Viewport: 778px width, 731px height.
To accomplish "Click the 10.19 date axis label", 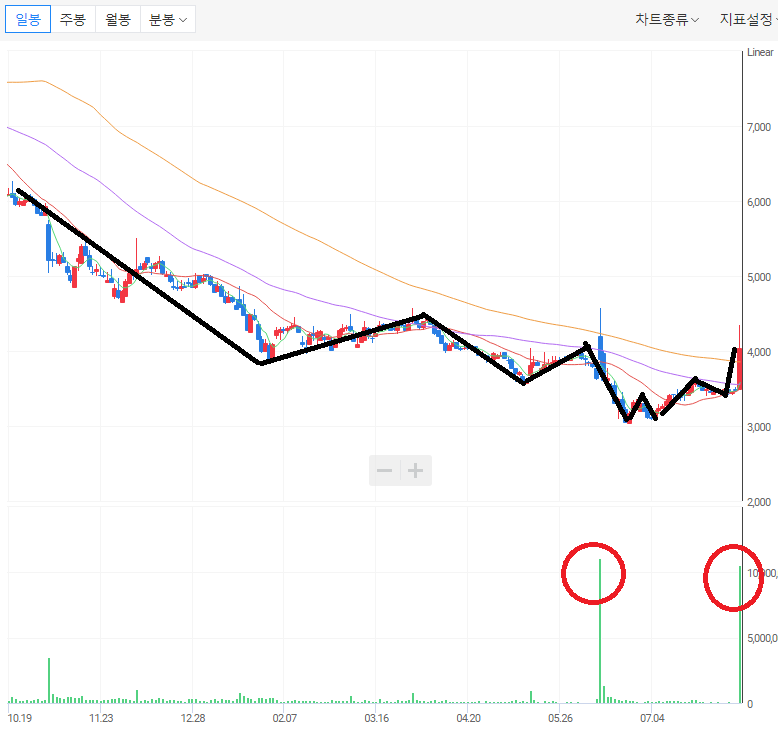I will click(x=20, y=718).
